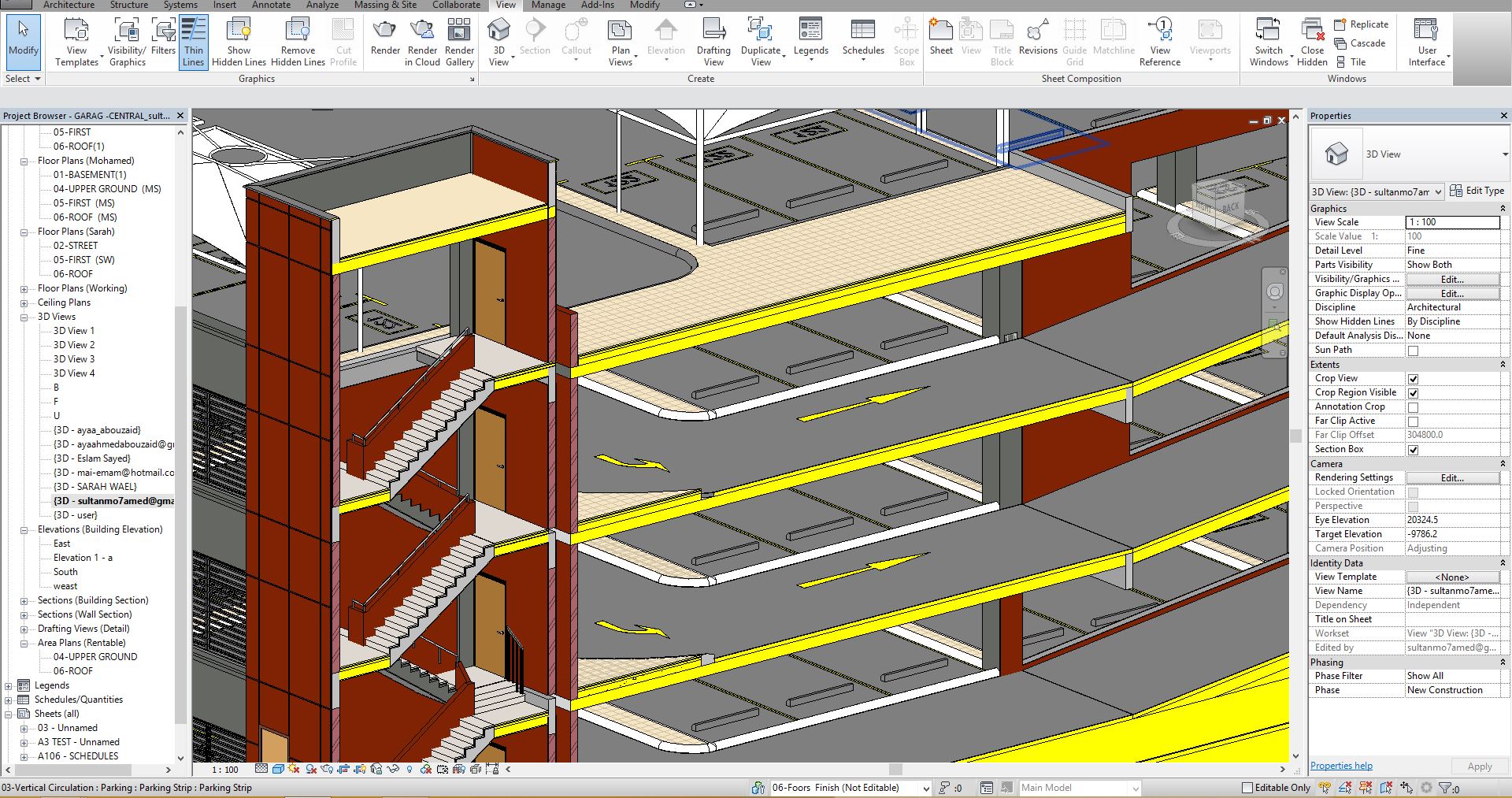Collapse the 3D Views tree node

pyautogui.click(x=24, y=317)
